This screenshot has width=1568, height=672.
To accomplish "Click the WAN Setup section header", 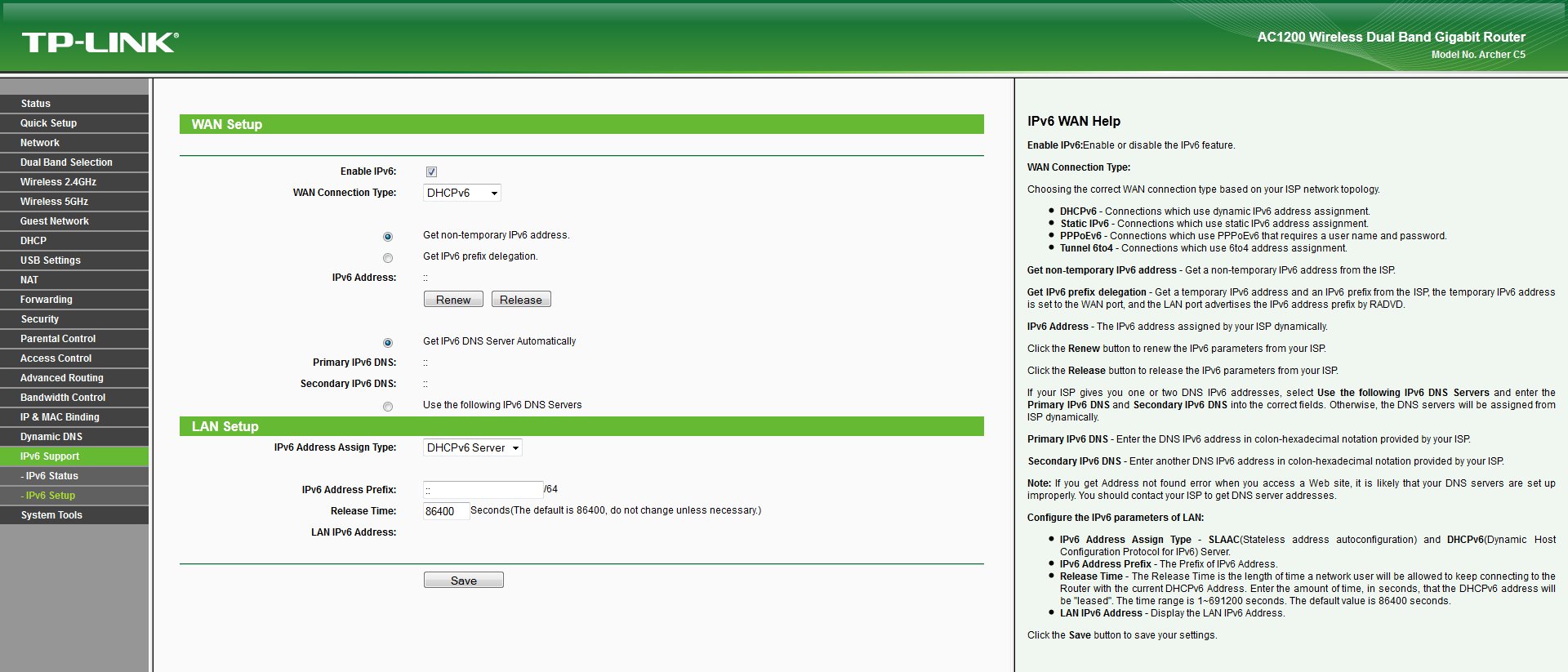I will [581, 124].
